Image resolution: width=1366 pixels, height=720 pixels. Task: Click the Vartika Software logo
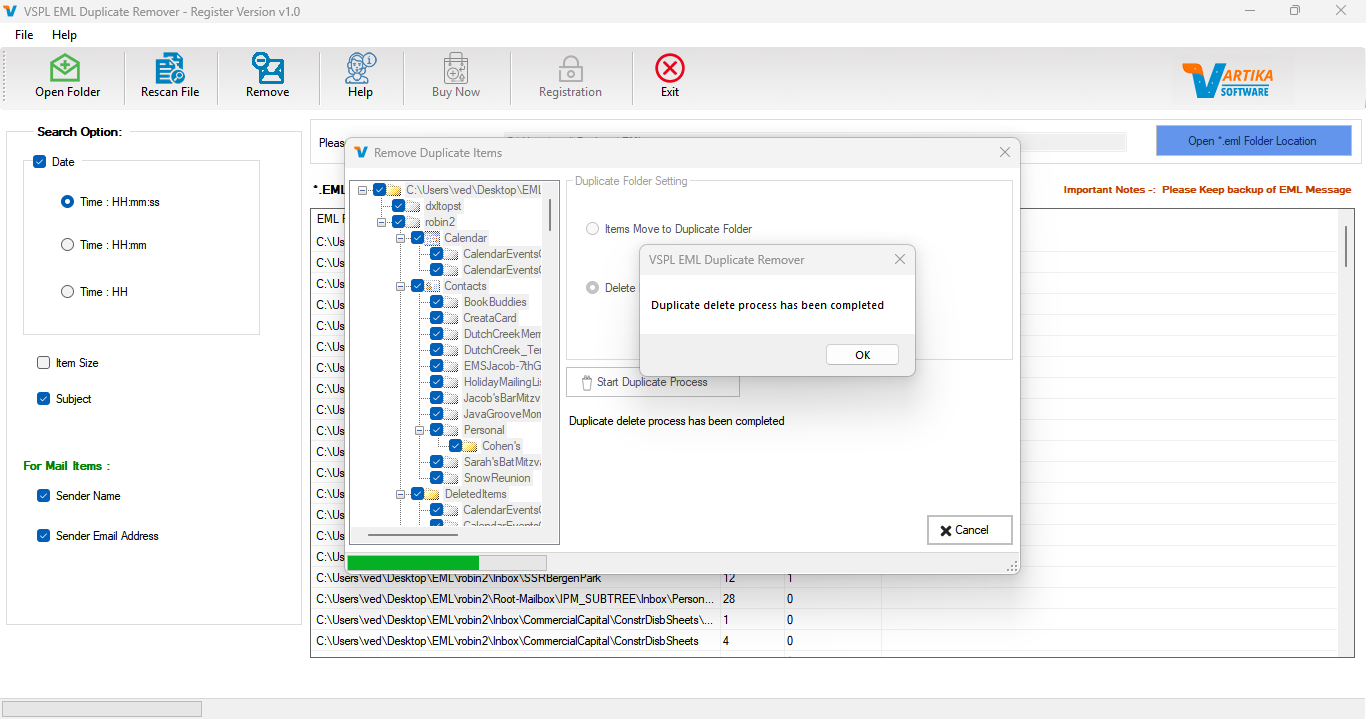coord(1227,80)
